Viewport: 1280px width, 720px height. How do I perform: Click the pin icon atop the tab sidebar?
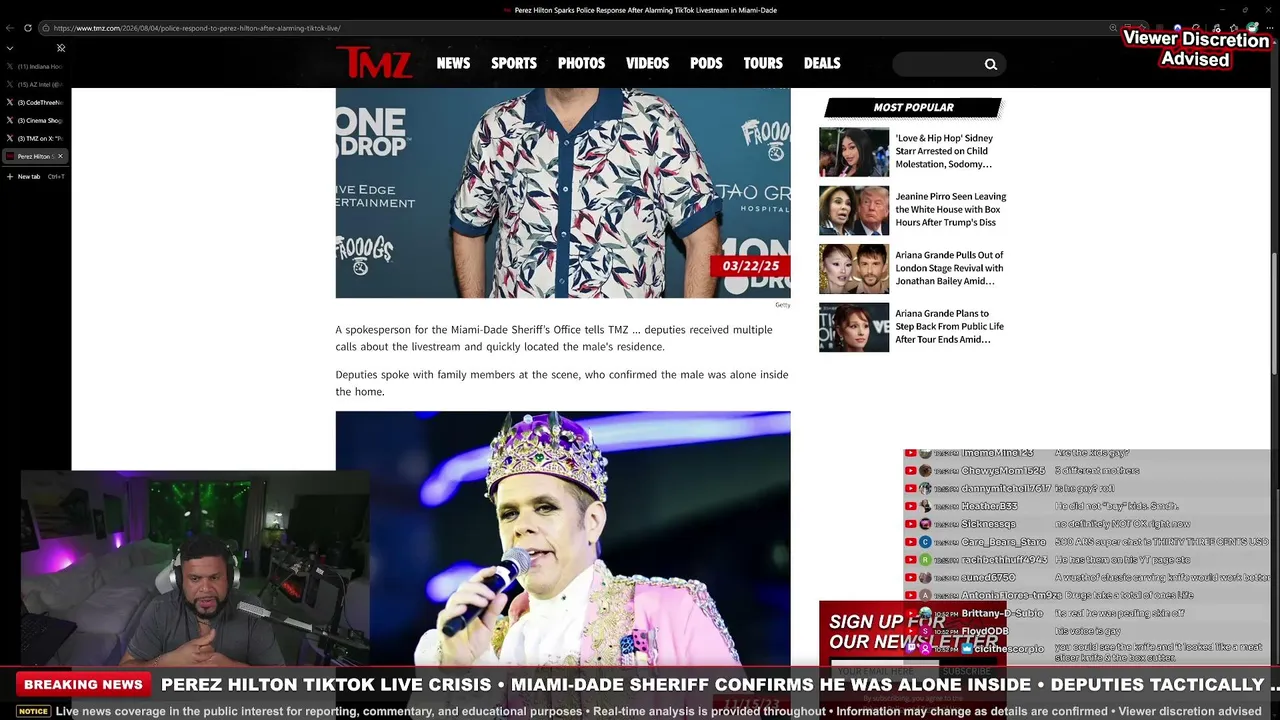(61, 48)
